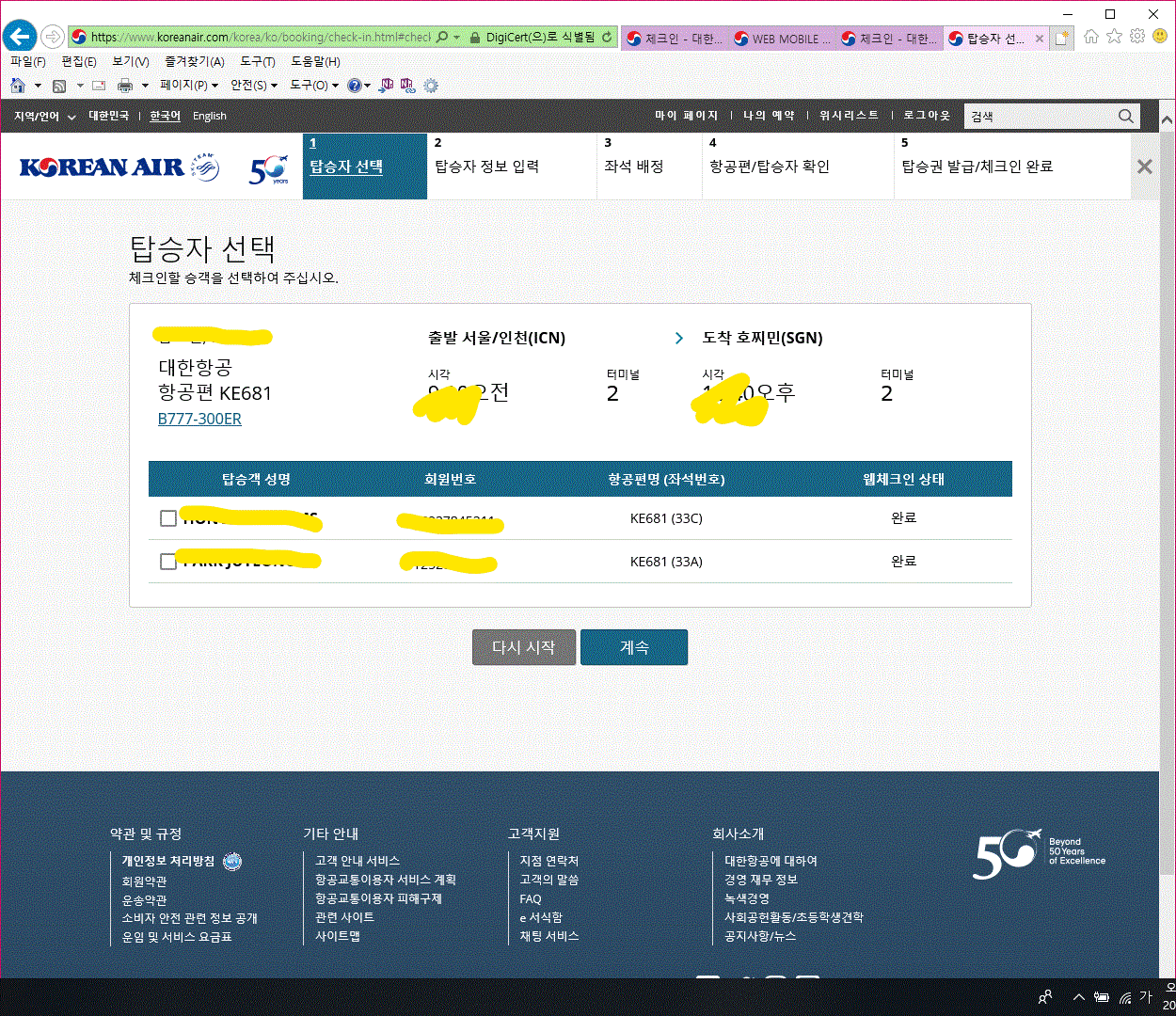Open 마이 페이지 link
This screenshot has width=1176, height=1016.
[x=686, y=116]
